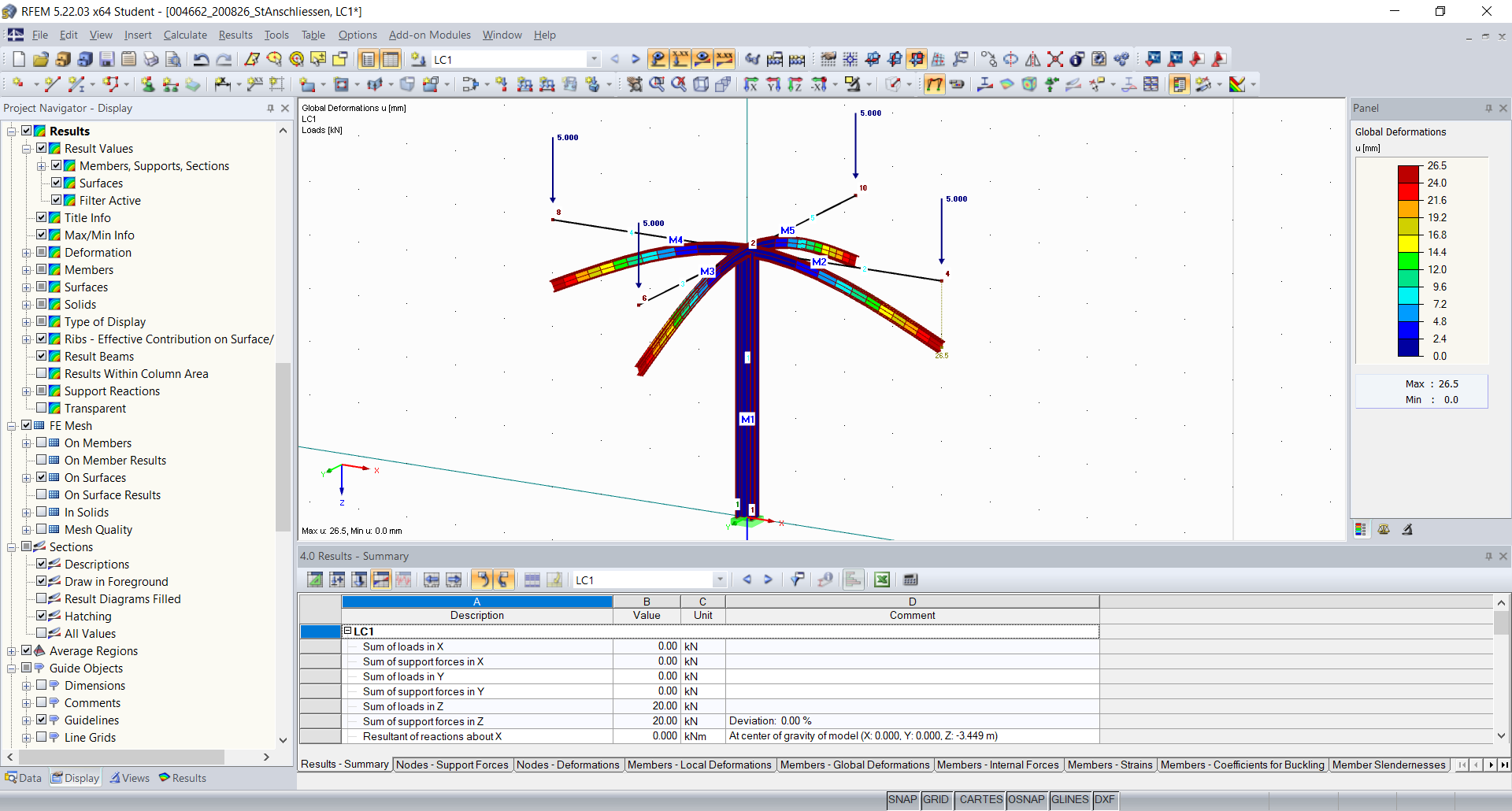
Task: Click the red 26.5 color scale swatch
Action: coord(1409,174)
